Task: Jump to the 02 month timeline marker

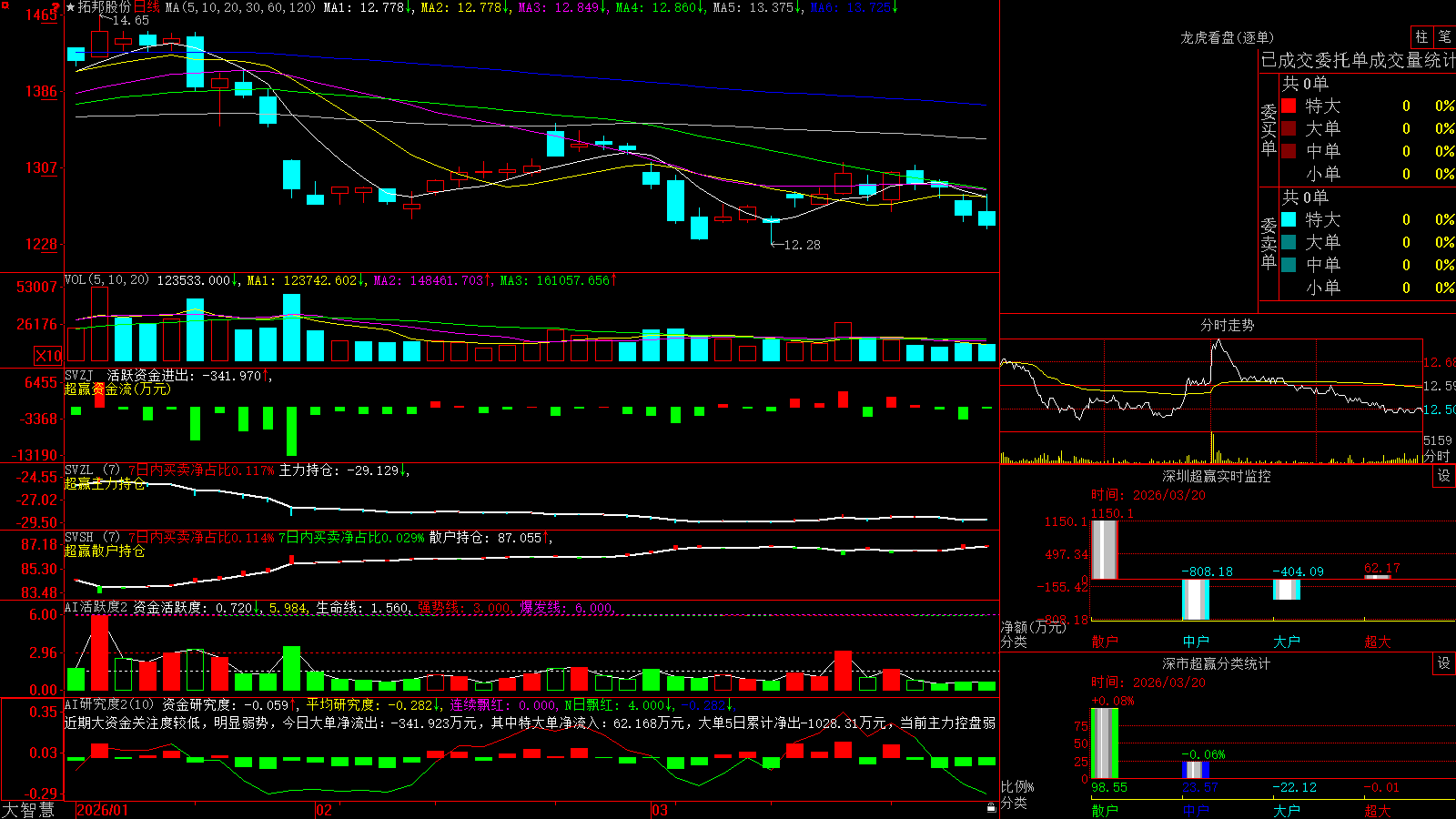Action: pos(323,810)
